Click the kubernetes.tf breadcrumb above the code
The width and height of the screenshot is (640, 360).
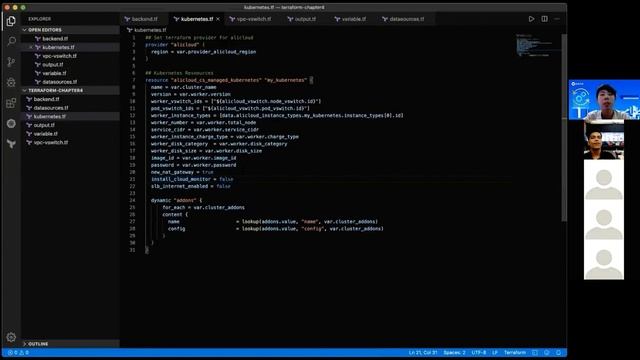[147, 30]
